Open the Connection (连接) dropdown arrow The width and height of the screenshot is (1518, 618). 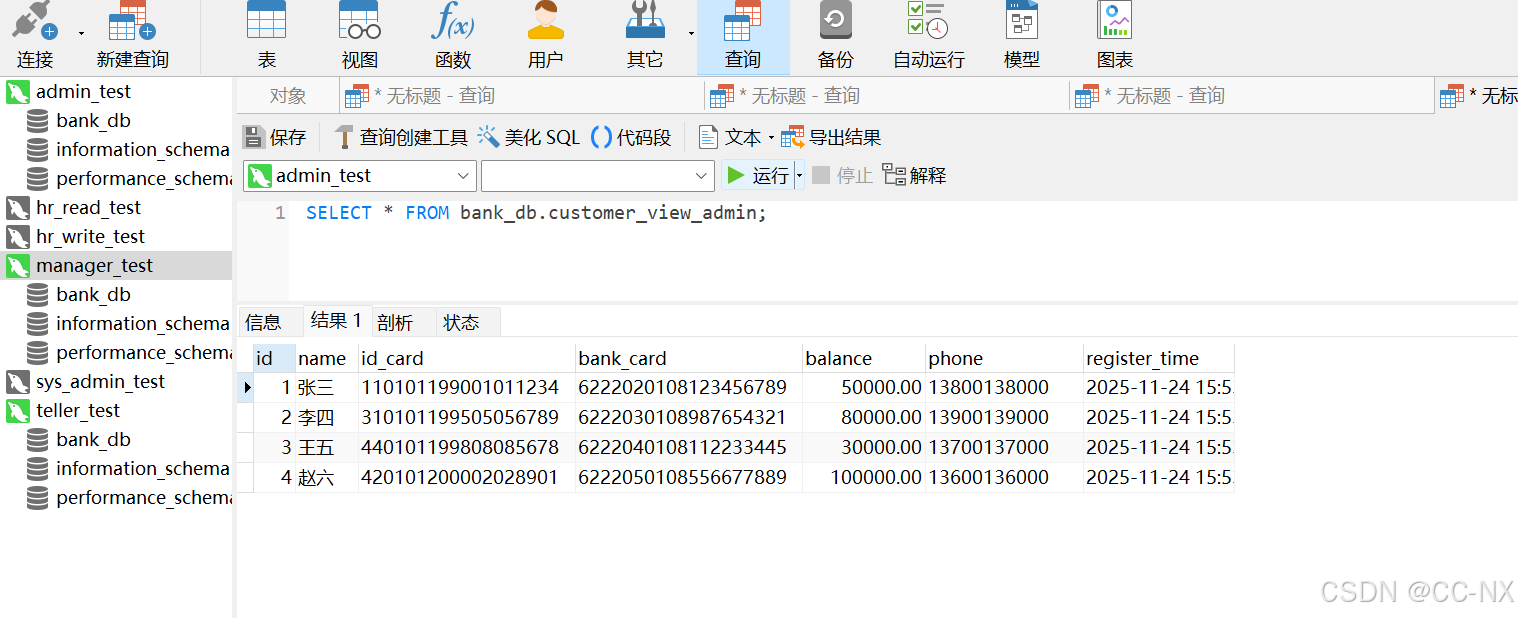pos(81,33)
